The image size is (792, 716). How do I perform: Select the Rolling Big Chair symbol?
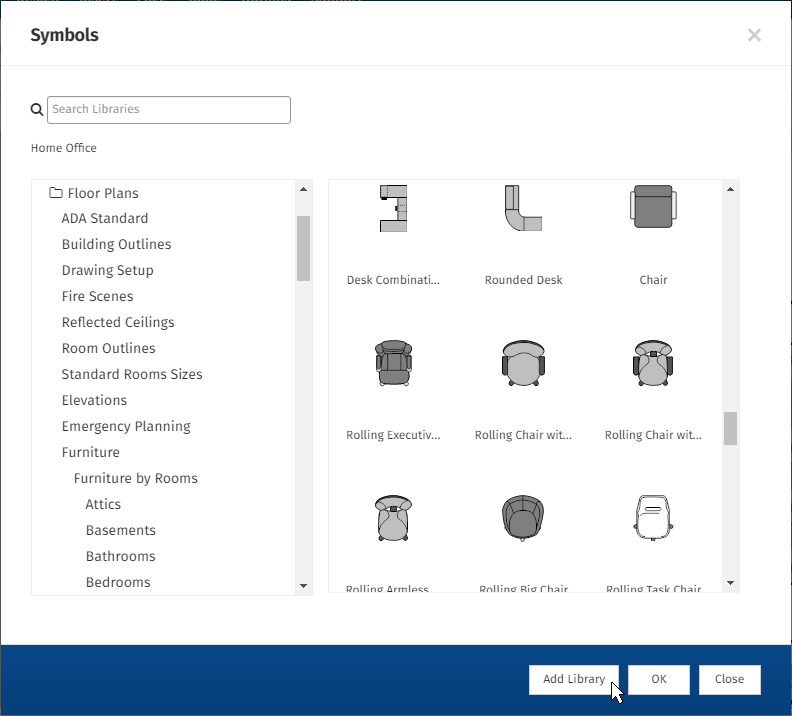point(523,518)
